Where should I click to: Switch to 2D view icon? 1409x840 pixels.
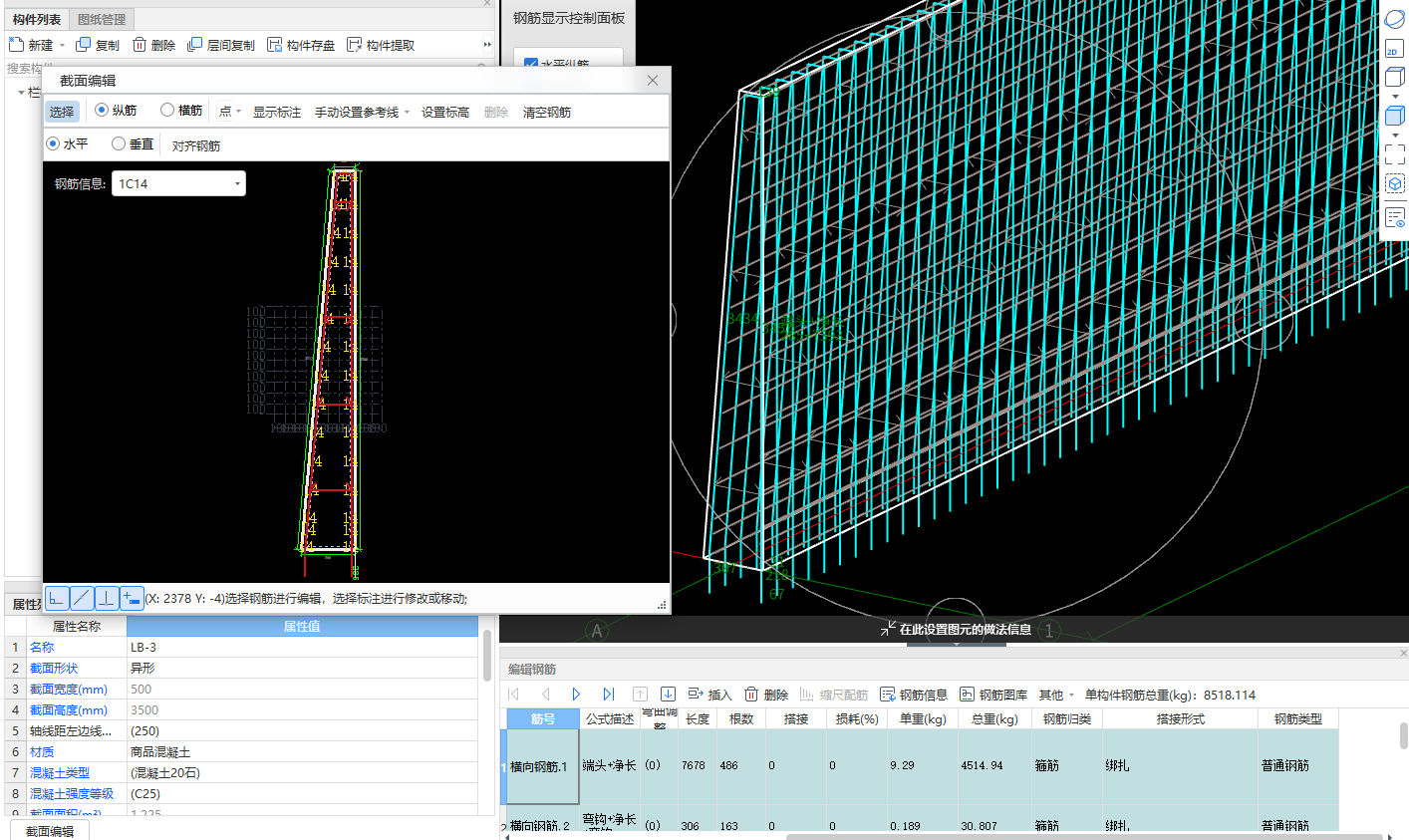[x=1394, y=48]
